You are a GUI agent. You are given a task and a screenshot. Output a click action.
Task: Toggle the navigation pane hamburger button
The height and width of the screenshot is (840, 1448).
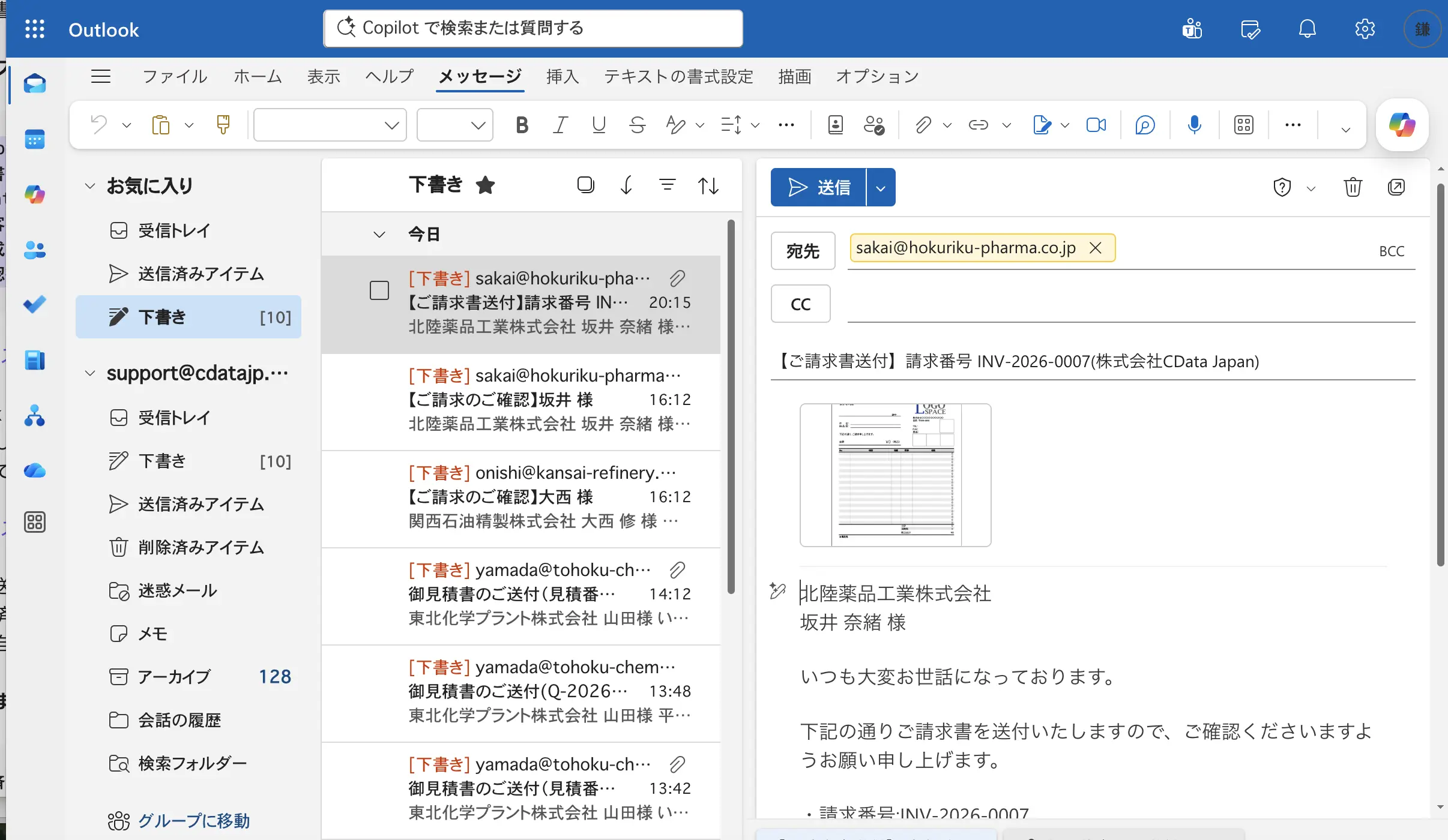[x=101, y=76]
